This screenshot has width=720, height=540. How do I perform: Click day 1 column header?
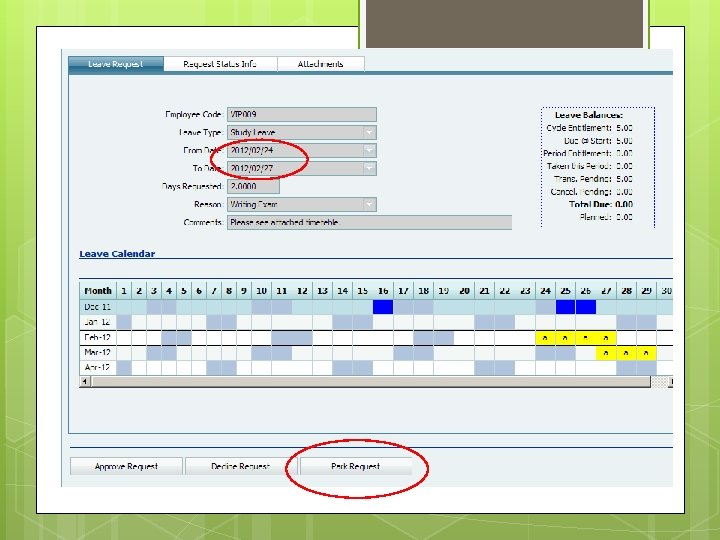coord(124,291)
